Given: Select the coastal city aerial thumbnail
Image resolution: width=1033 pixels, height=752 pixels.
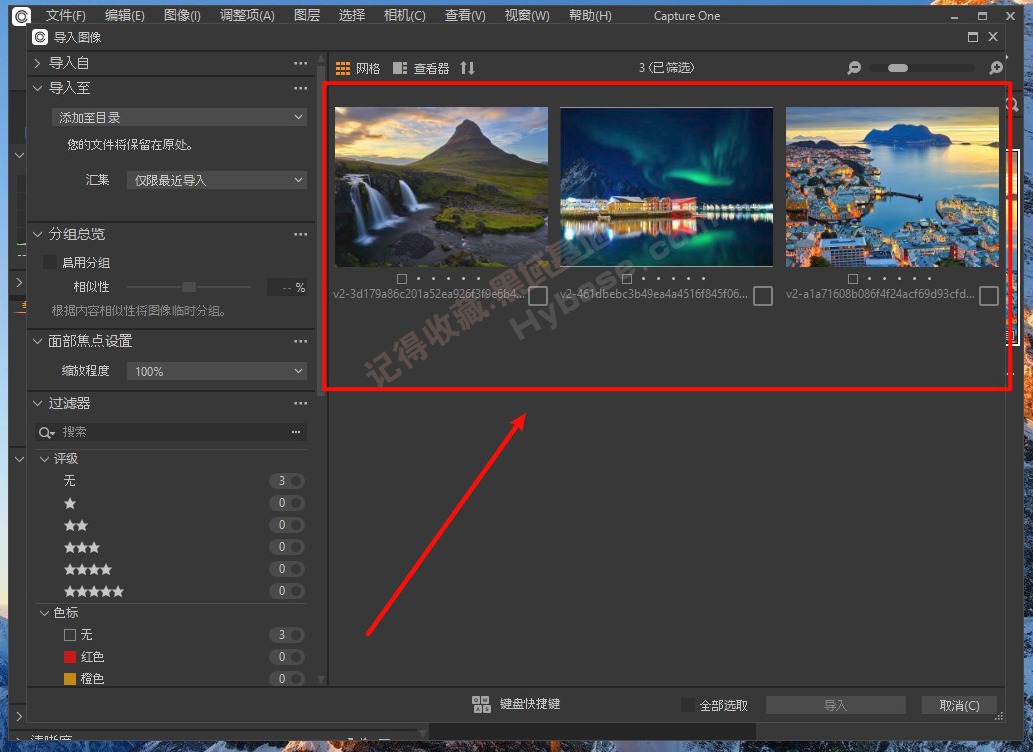Looking at the screenshot, I should click(x=892, y=187).
